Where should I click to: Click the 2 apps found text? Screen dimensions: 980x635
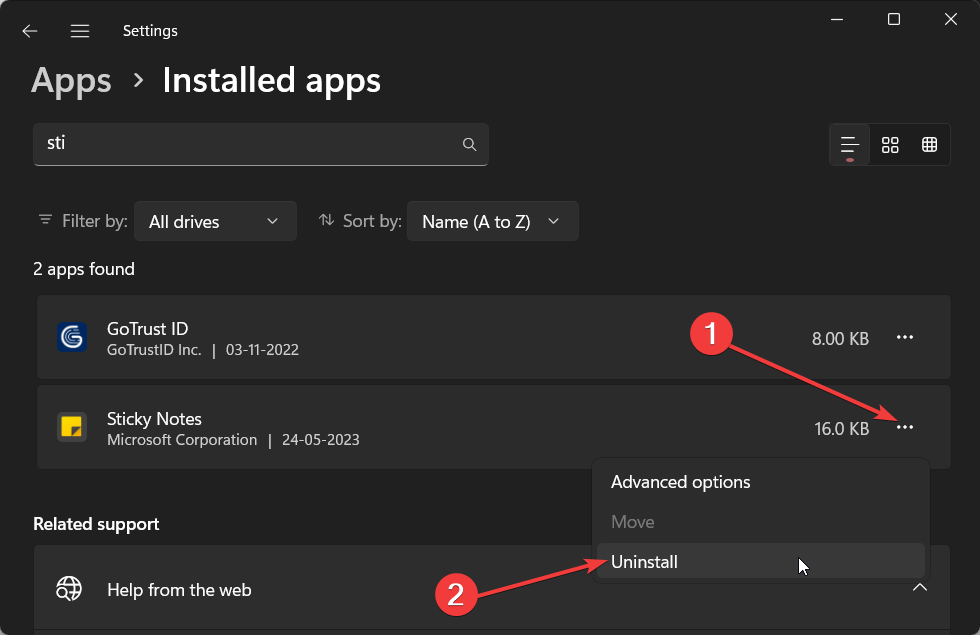(x=84, y=269)
